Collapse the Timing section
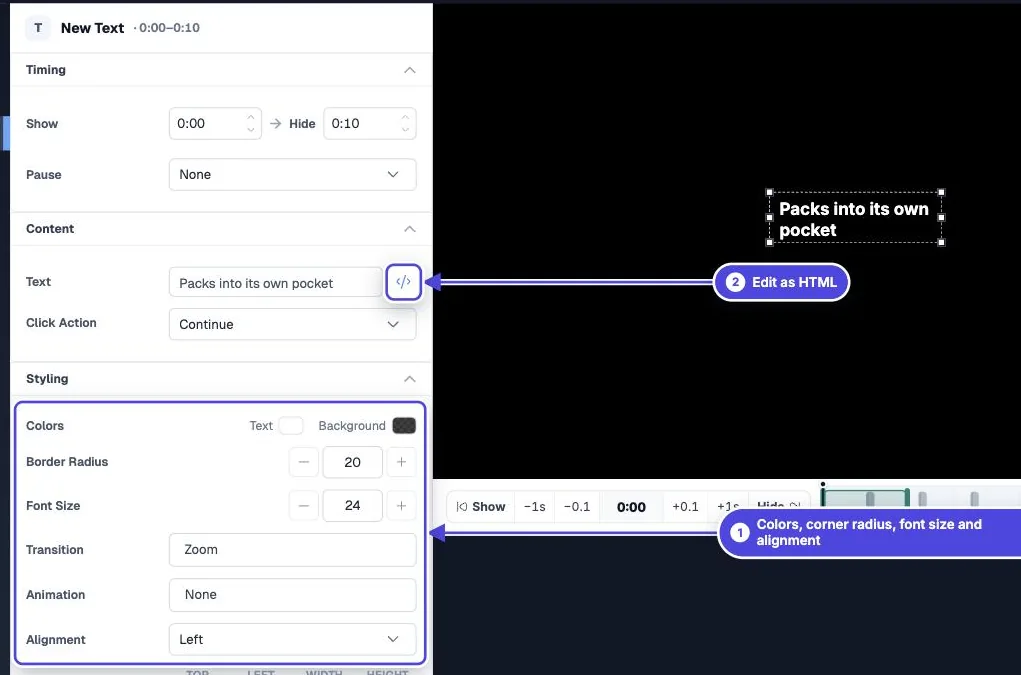 (410, 70)
